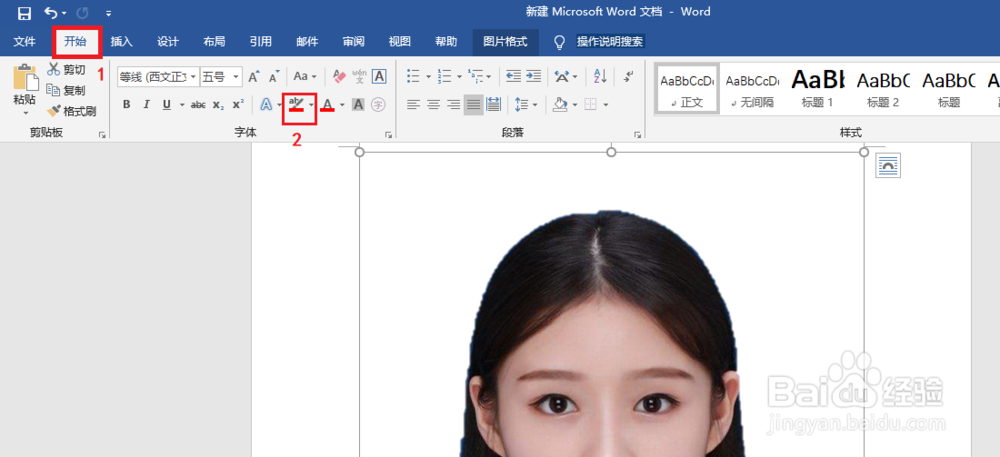Expand the 粘贴 options dropdown arrow
Viewport: 1000px width, 457px height.
25,113
